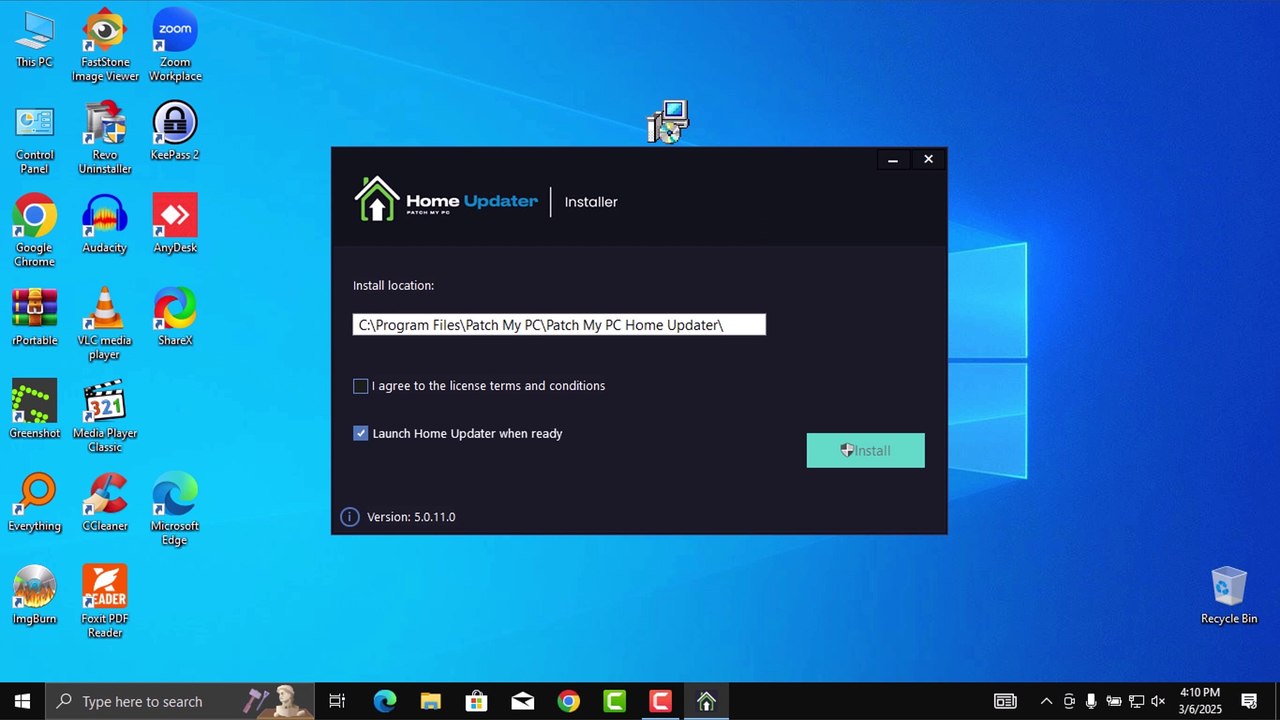Open the taskbar clock and date
Image resolution: width=1280 pixels, height=720 pixels.
pyautogui.click(x=1200, y=701)
